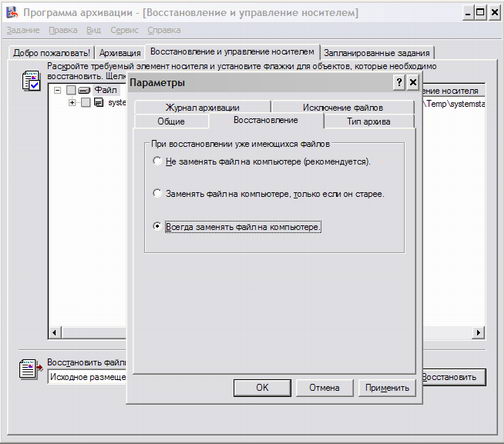Click the left scroll arrow of tree pane
Screen dimensions: 504x444
click(x=55, y=332)
